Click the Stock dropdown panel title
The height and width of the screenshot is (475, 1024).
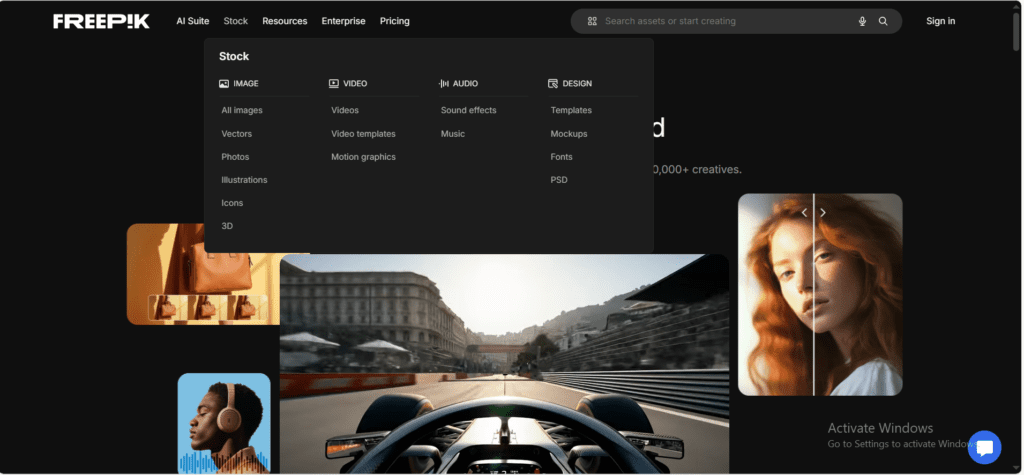pyautogui.click(x=234, y=56)
